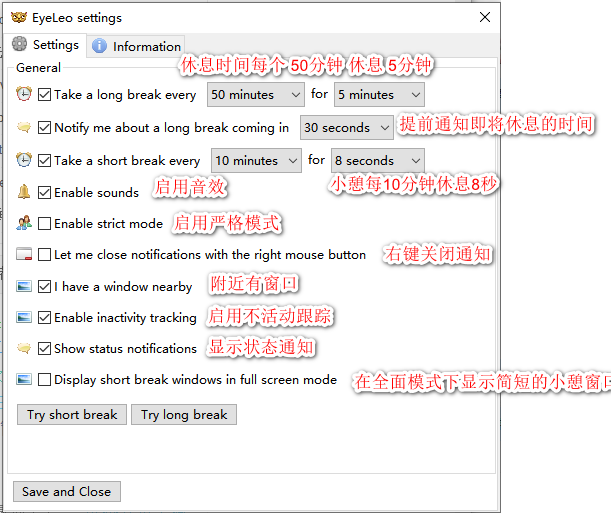The height and width of the screenshot is (521, 611).
Task: Click the blue info icon on Information tab
Action: pos(99,46)
